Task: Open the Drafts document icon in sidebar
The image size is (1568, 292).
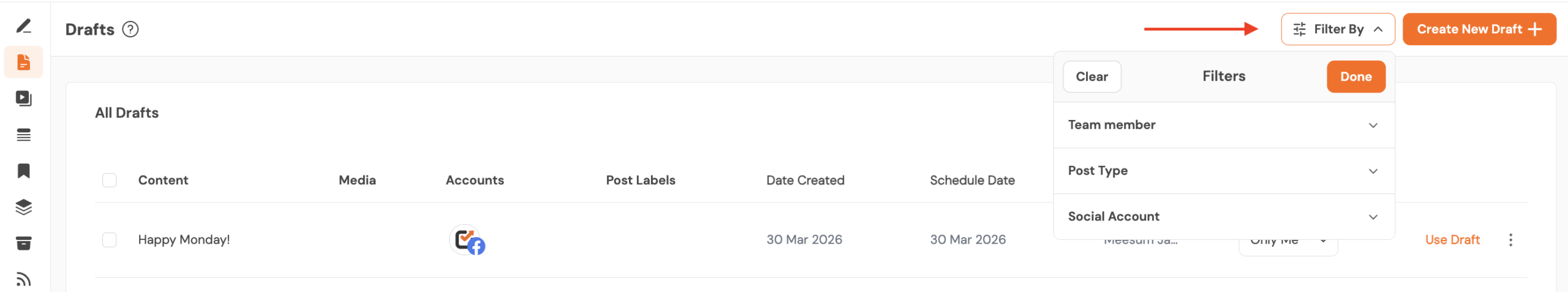Action: (x=23, y=62)
